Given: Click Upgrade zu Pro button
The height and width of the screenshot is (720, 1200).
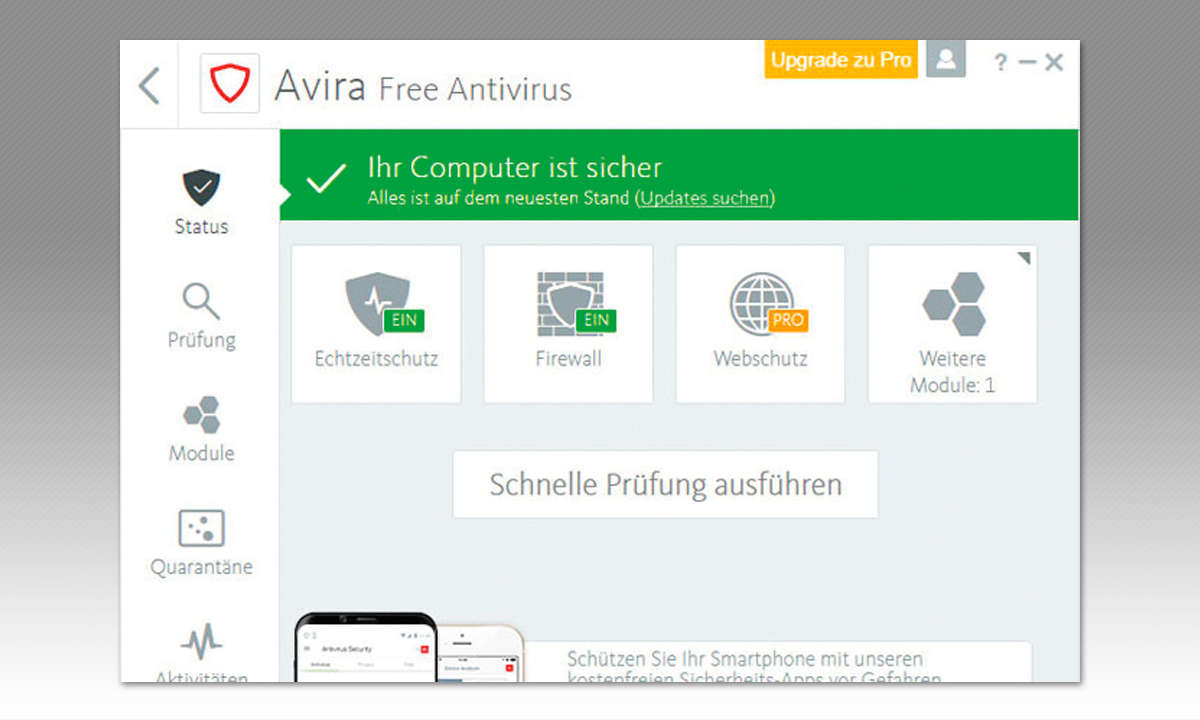Looking at the screenshot, I should [x=841, y=60].
